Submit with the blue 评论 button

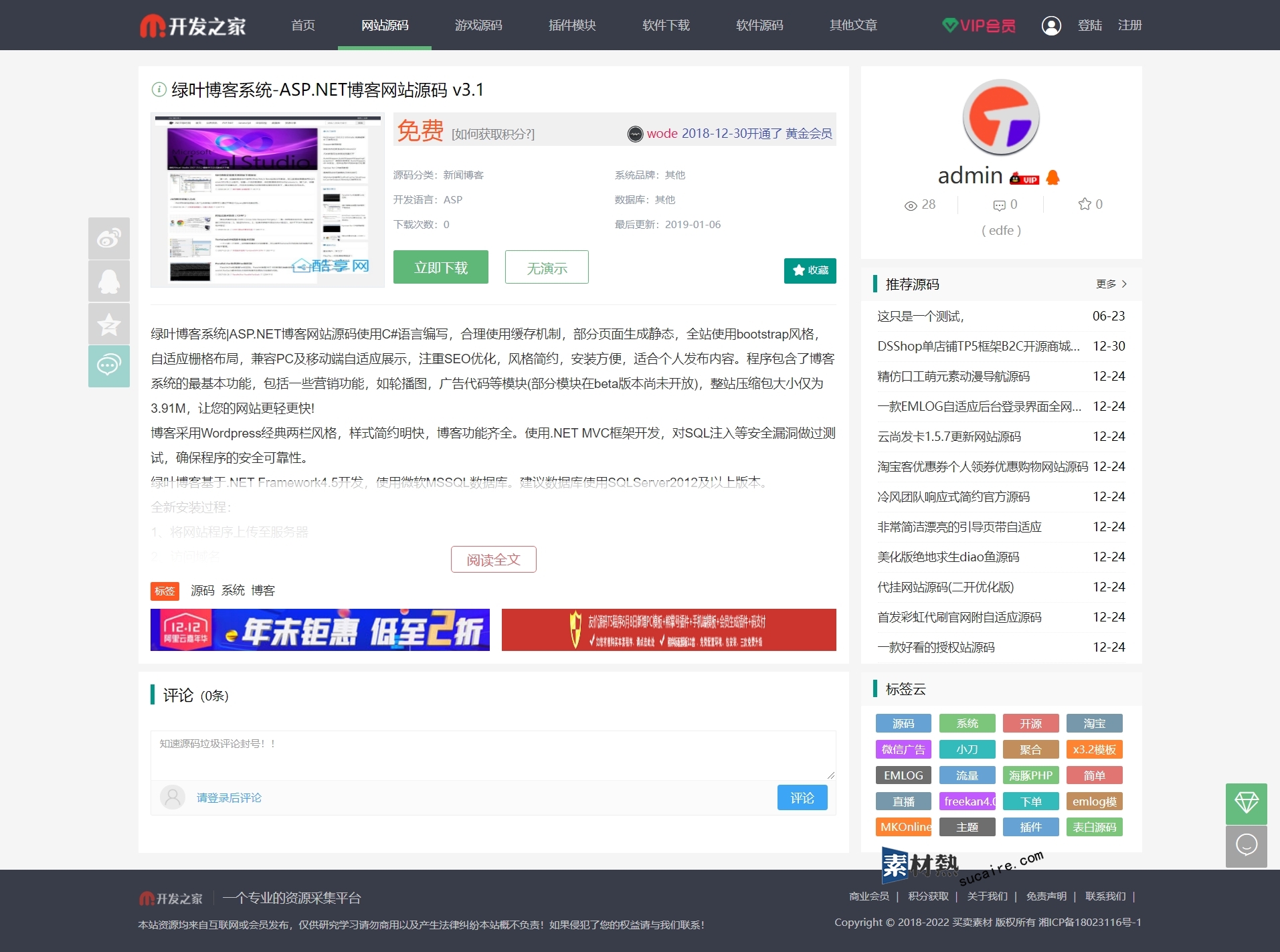point(802,797)
